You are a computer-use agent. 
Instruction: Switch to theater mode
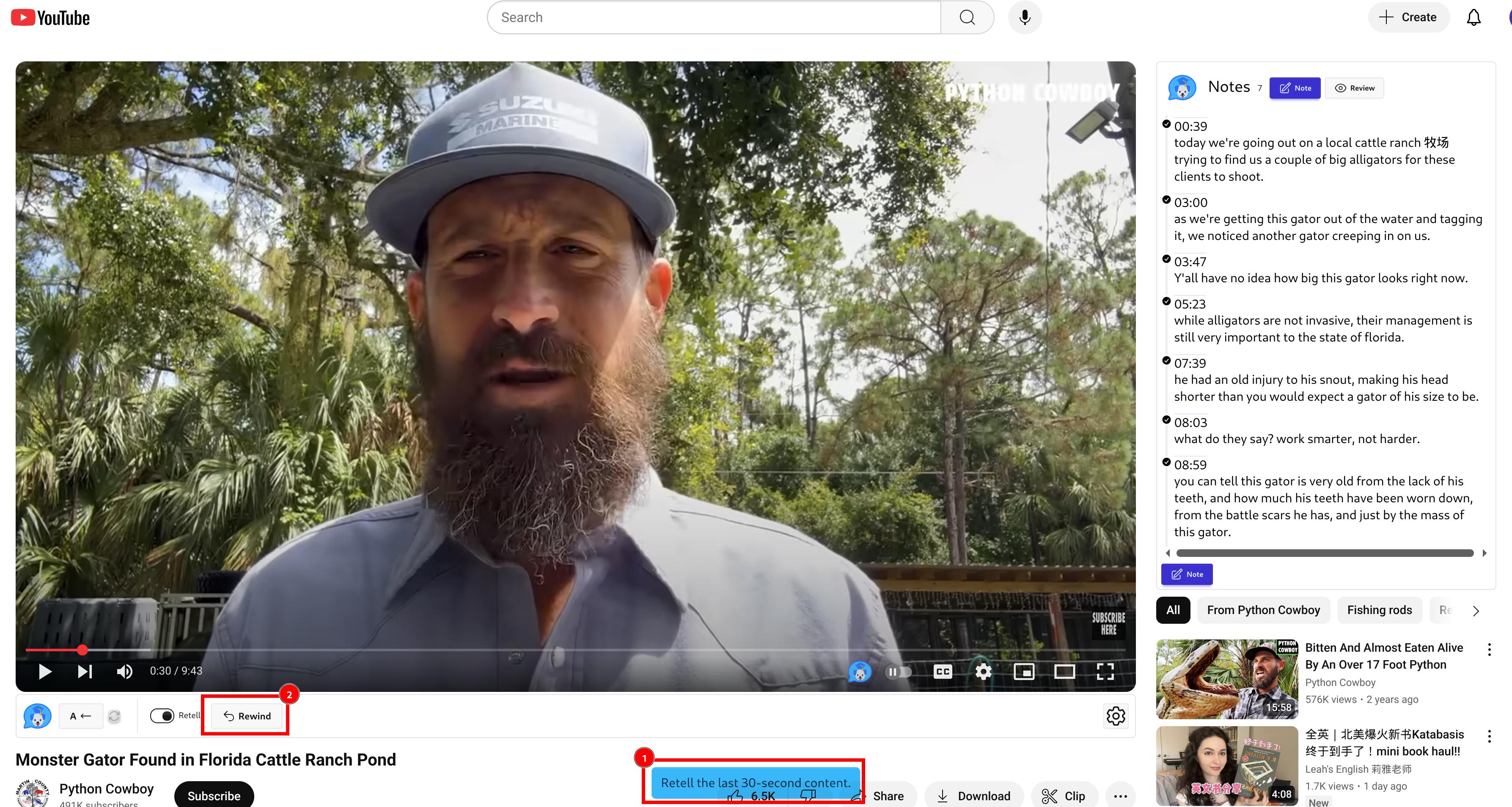click(1064, 671)
